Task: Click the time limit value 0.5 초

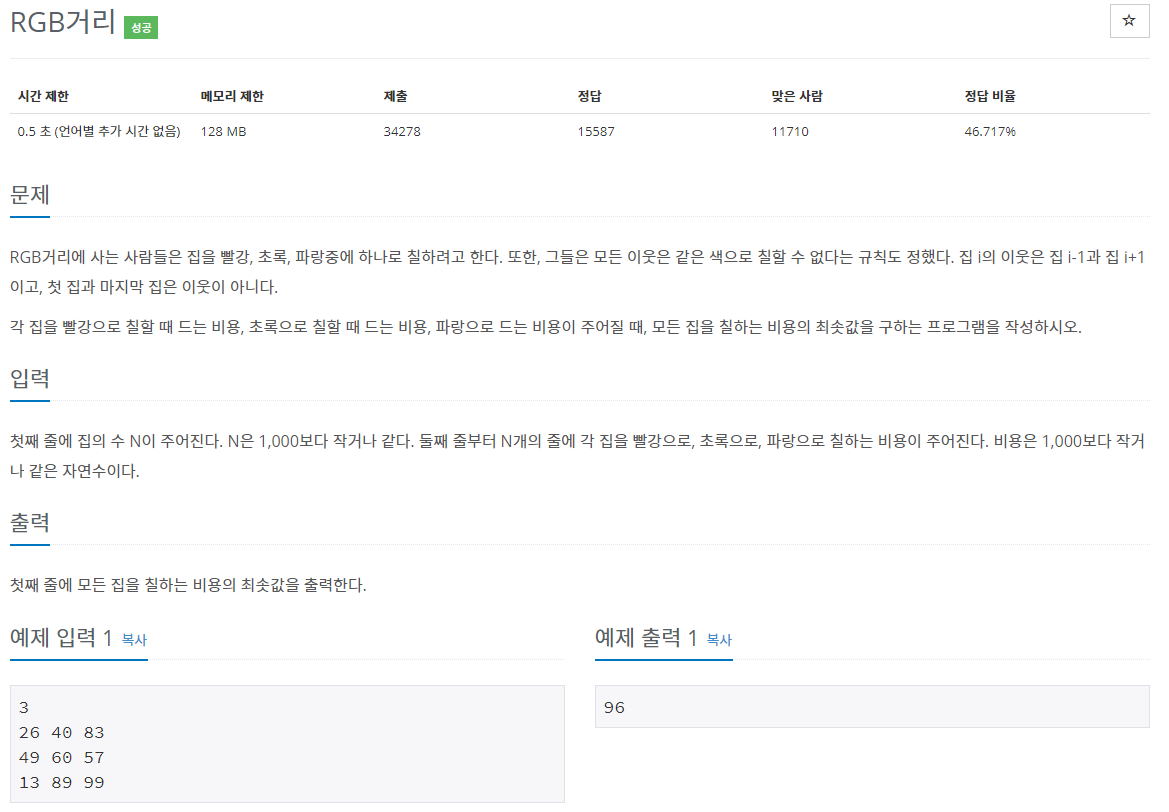Action: click(x=99, y=131)
